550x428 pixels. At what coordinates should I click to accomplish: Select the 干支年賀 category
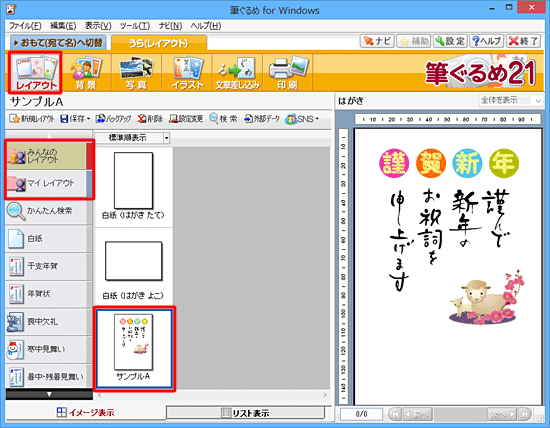coord(49,266)
